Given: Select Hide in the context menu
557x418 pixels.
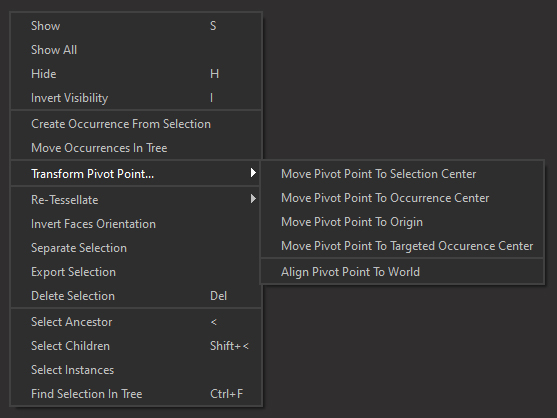Looking at the screenshot, I should coord(136,74).
